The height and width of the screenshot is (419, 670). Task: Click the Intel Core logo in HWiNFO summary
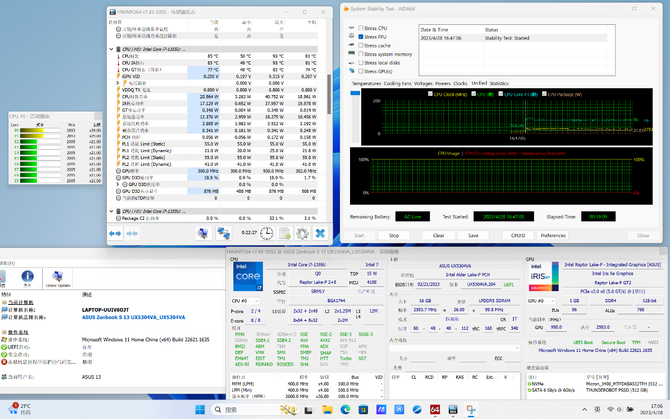pyautogui.click(x=248, y=276)
